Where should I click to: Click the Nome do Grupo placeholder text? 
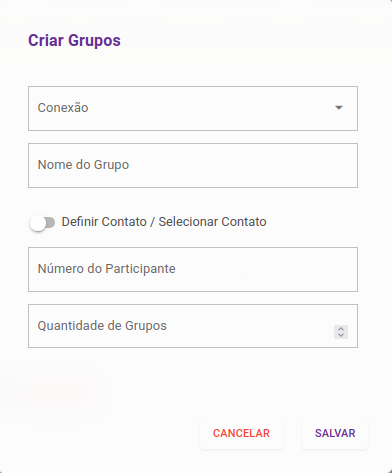[83, 165]
